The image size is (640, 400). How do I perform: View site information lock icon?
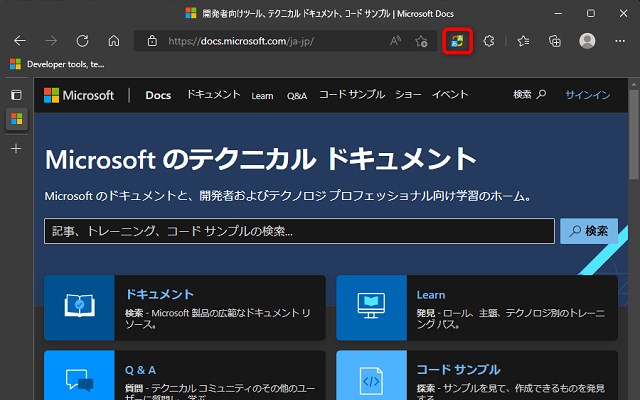click(x=152, y=41)
